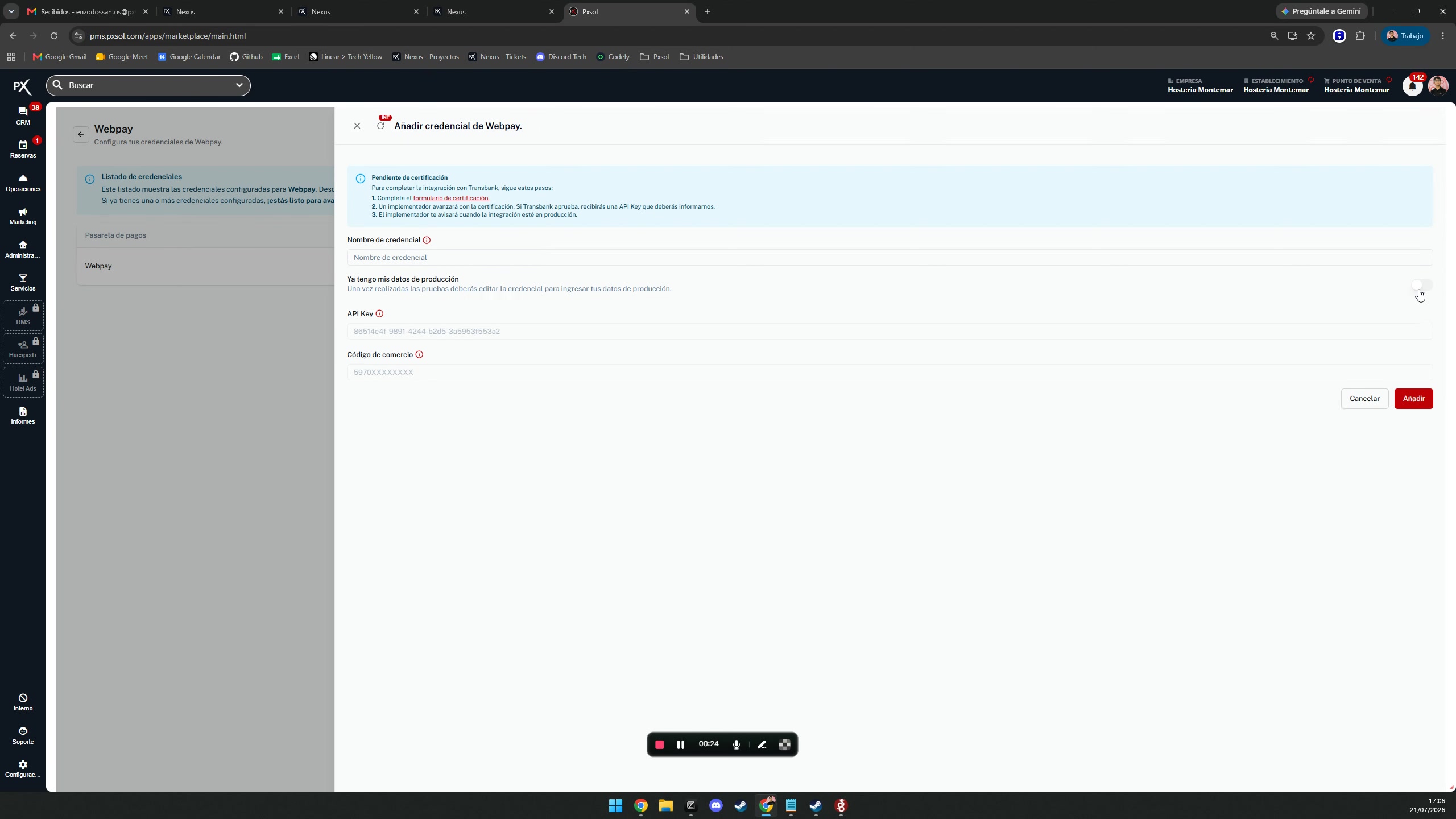Refresh the Webpay credential panel
Screen dimensions: 1456x819
(380, 126)
